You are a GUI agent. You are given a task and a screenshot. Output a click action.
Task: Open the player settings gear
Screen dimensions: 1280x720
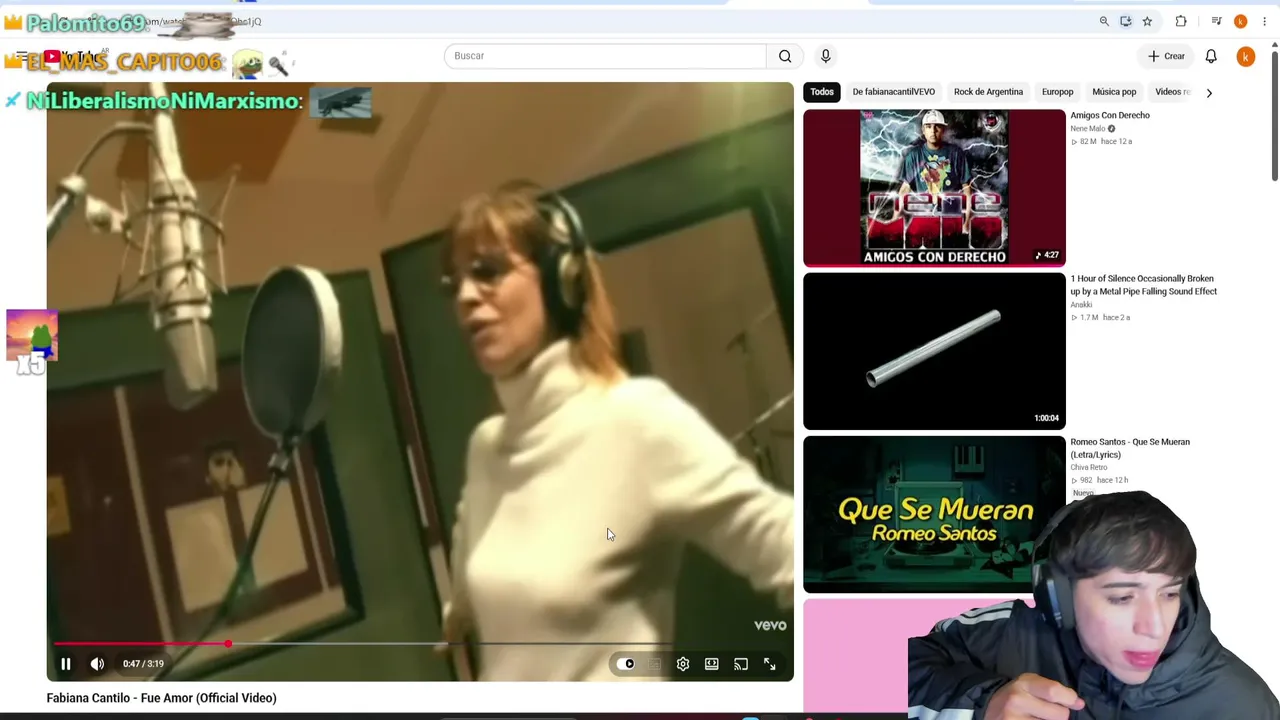tap(683, 664)
